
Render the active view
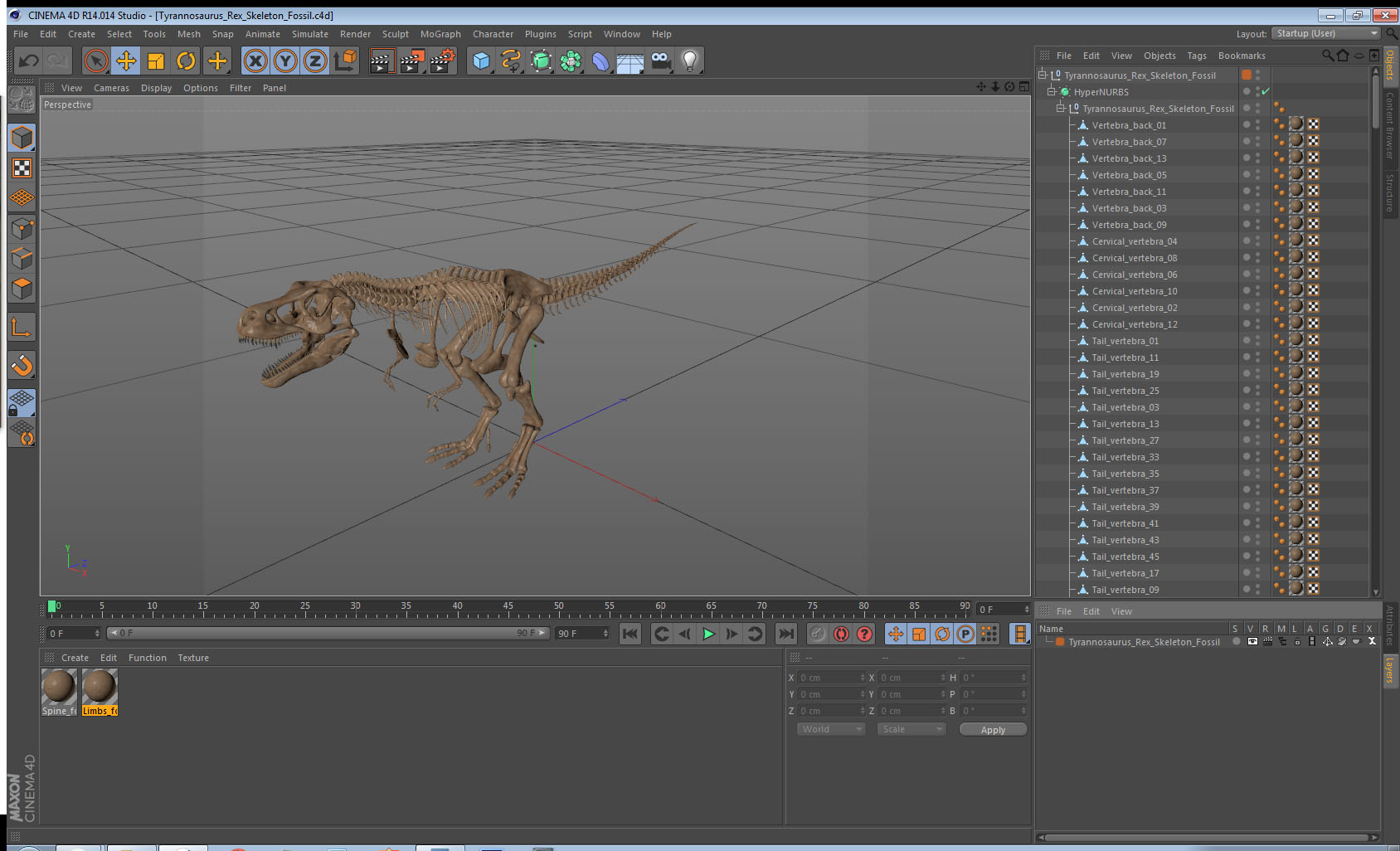tap(382, 61)
